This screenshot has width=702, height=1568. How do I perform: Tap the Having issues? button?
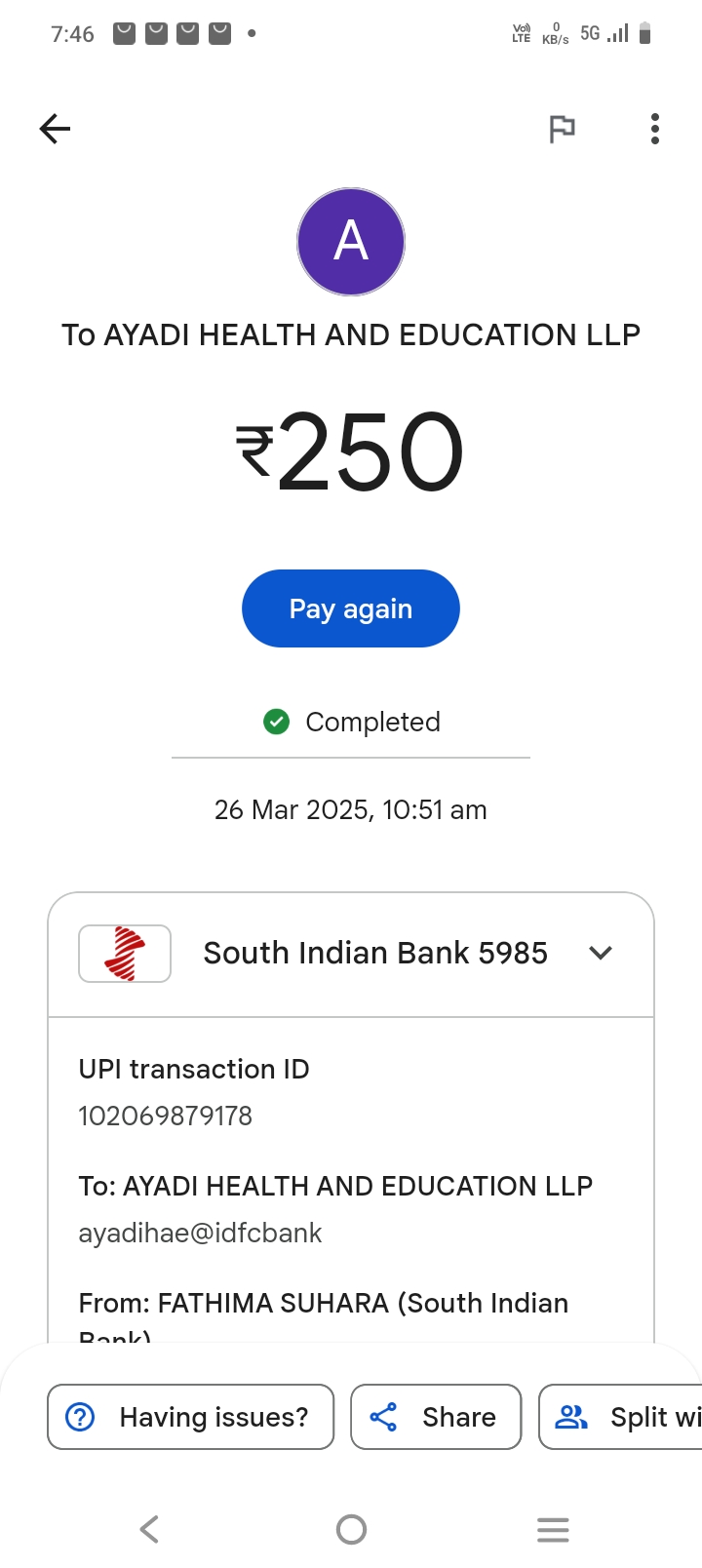[x=191, y=1417]
